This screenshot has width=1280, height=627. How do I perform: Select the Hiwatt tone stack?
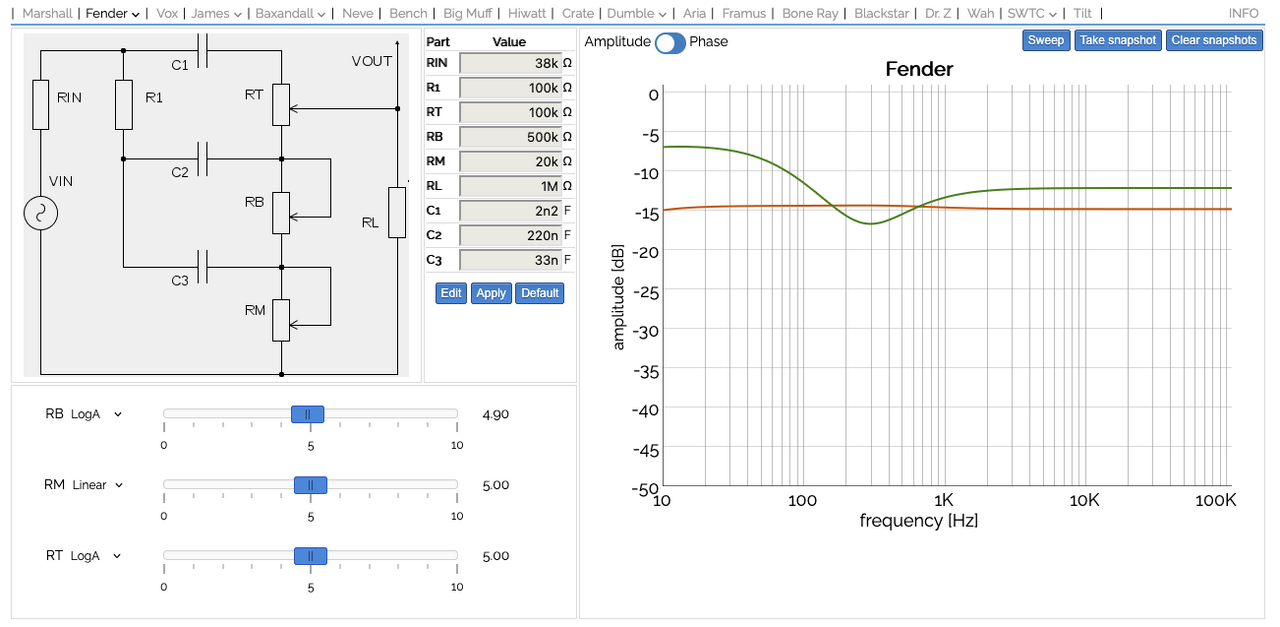pyautogui.click(x=527, y=14)
